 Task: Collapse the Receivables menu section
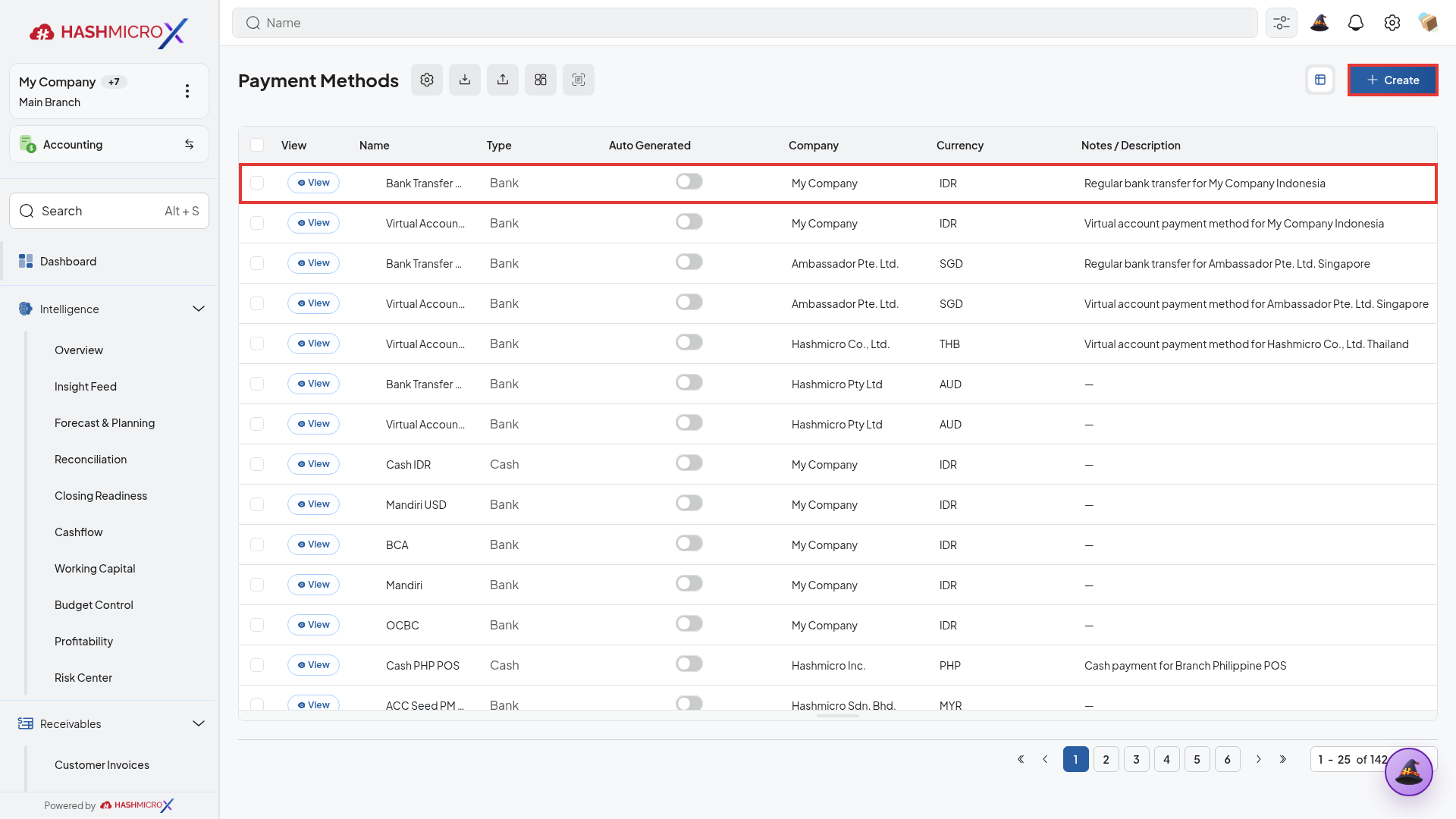(x=199, y=723)
